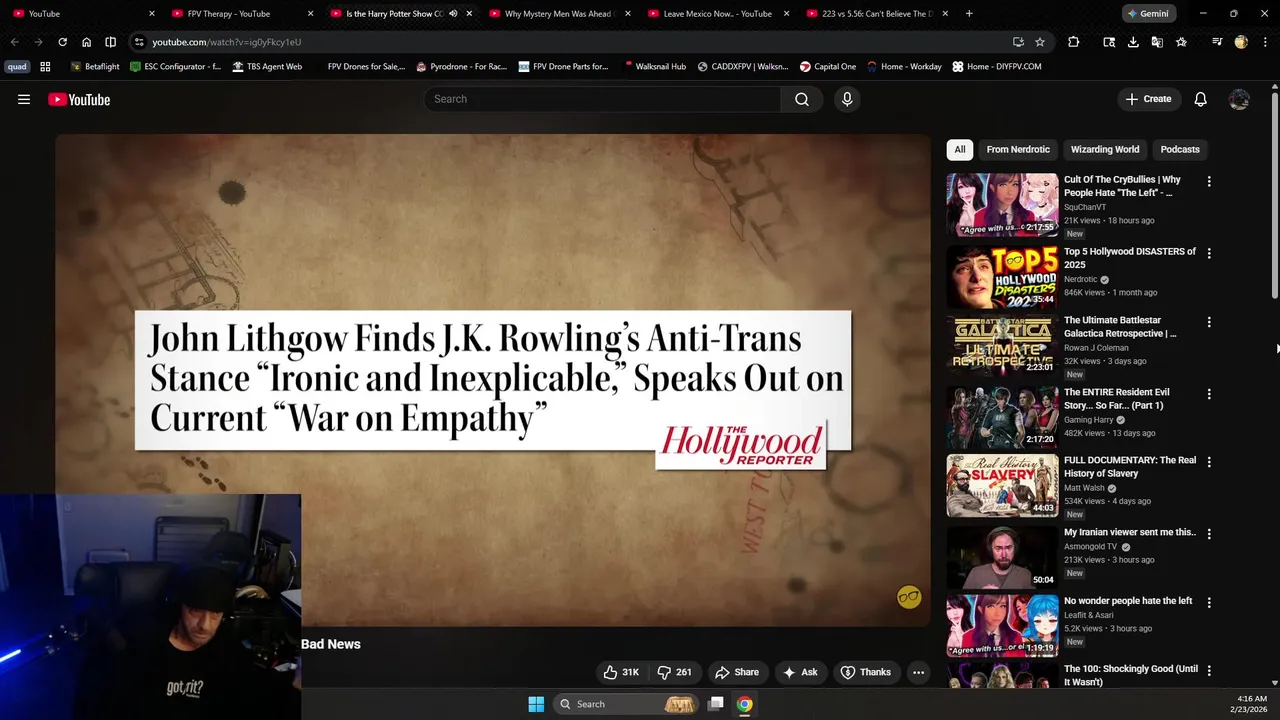Open options for Cult Of The CryBullies video
Viewport: 1280px width, 720px height.
tap(1209, 182)
